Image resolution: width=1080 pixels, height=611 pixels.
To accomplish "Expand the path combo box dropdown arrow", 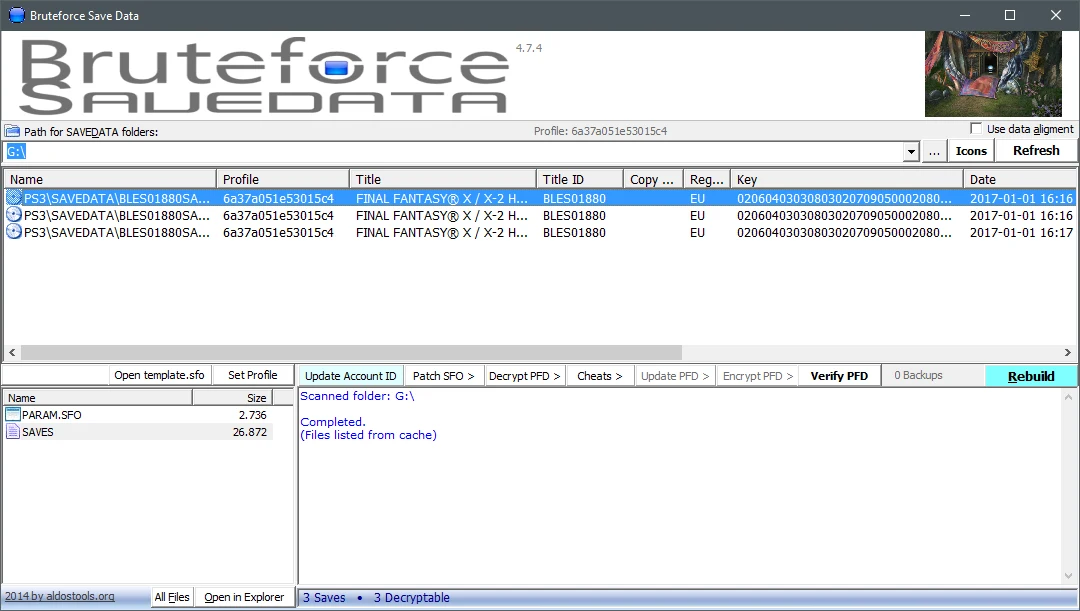I will pos(911,152).
